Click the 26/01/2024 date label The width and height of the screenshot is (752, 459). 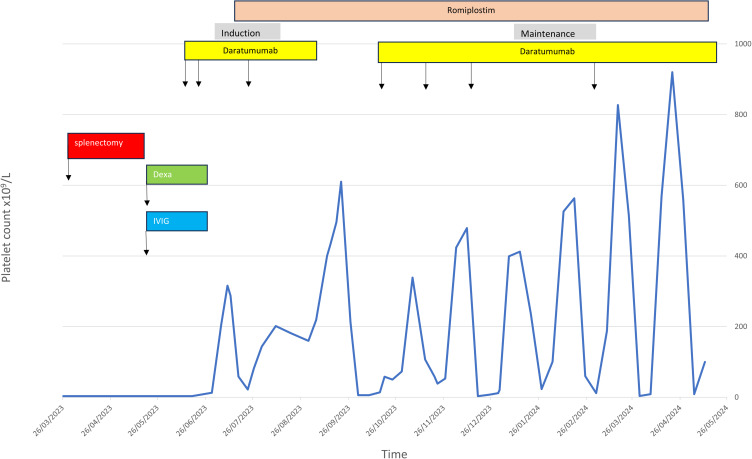[x=514, y=424]
